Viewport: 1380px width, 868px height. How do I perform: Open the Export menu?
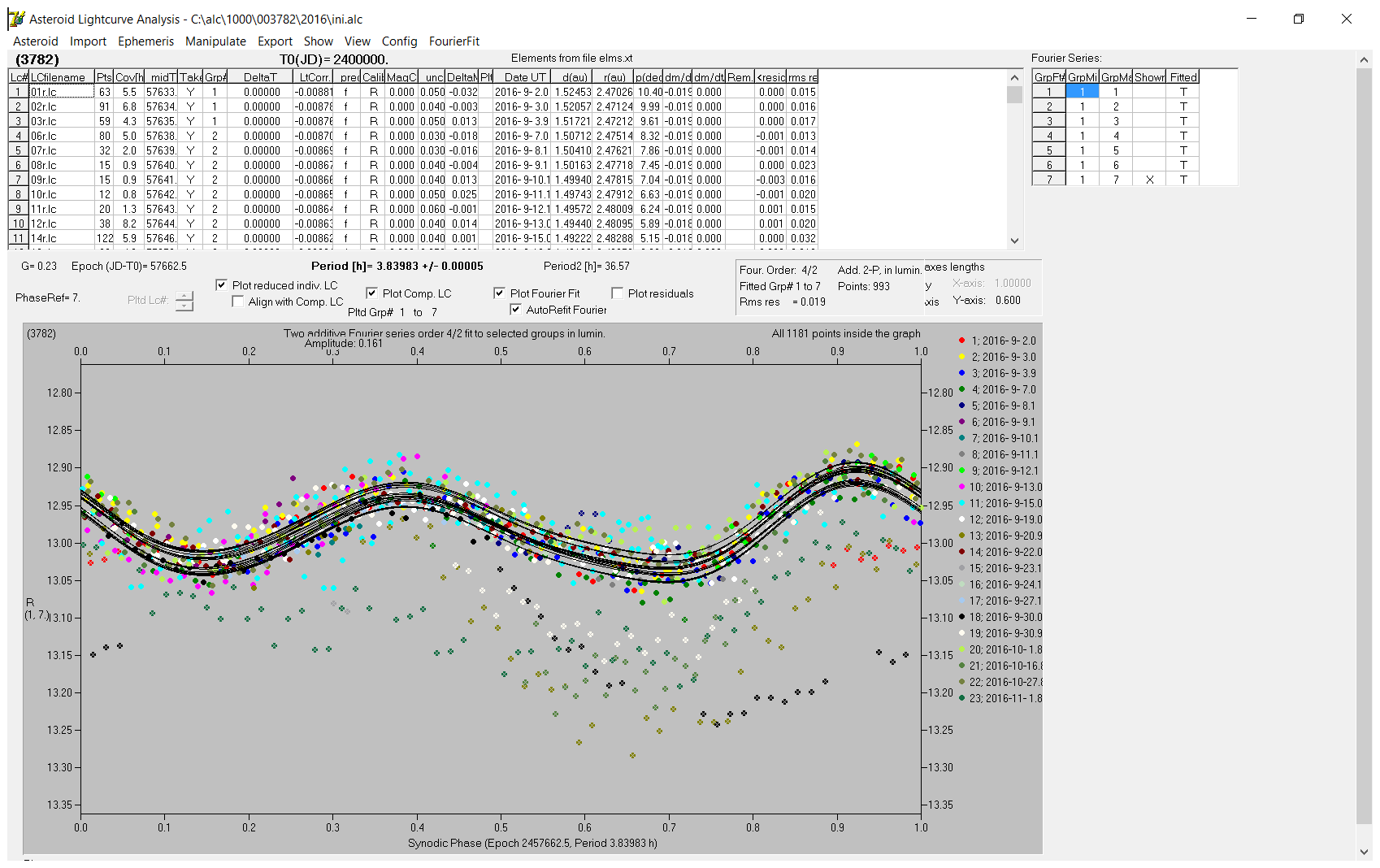275,41
